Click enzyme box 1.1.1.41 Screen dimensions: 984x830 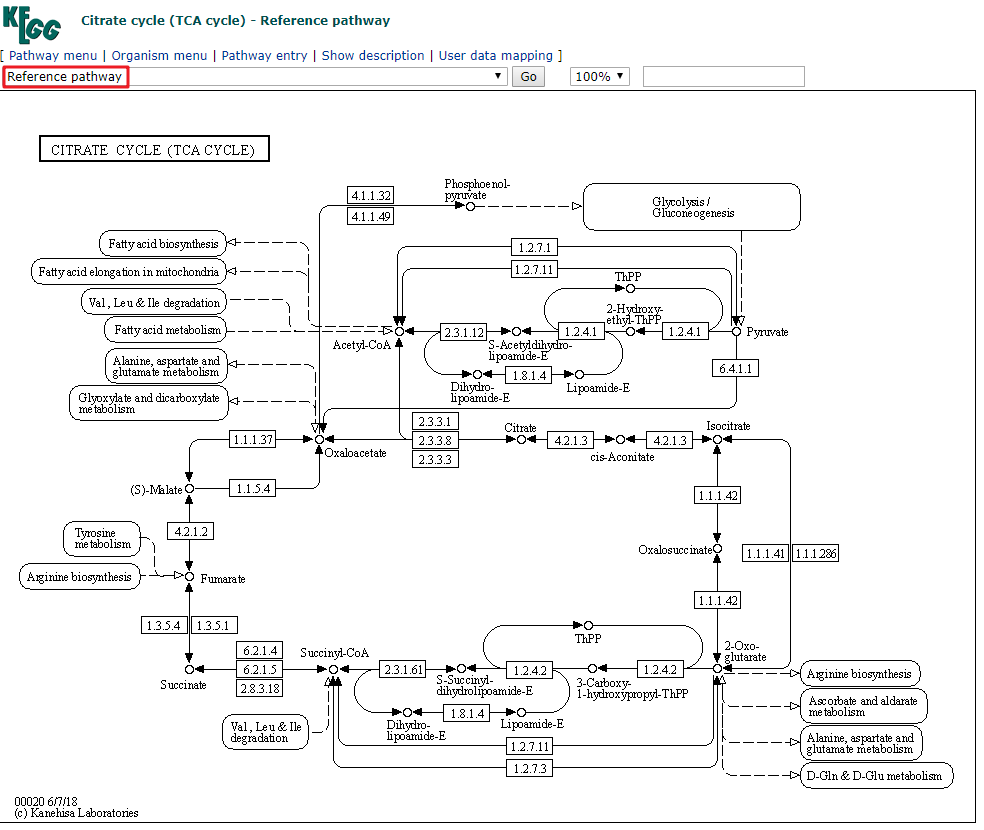(x=765, y=553)
